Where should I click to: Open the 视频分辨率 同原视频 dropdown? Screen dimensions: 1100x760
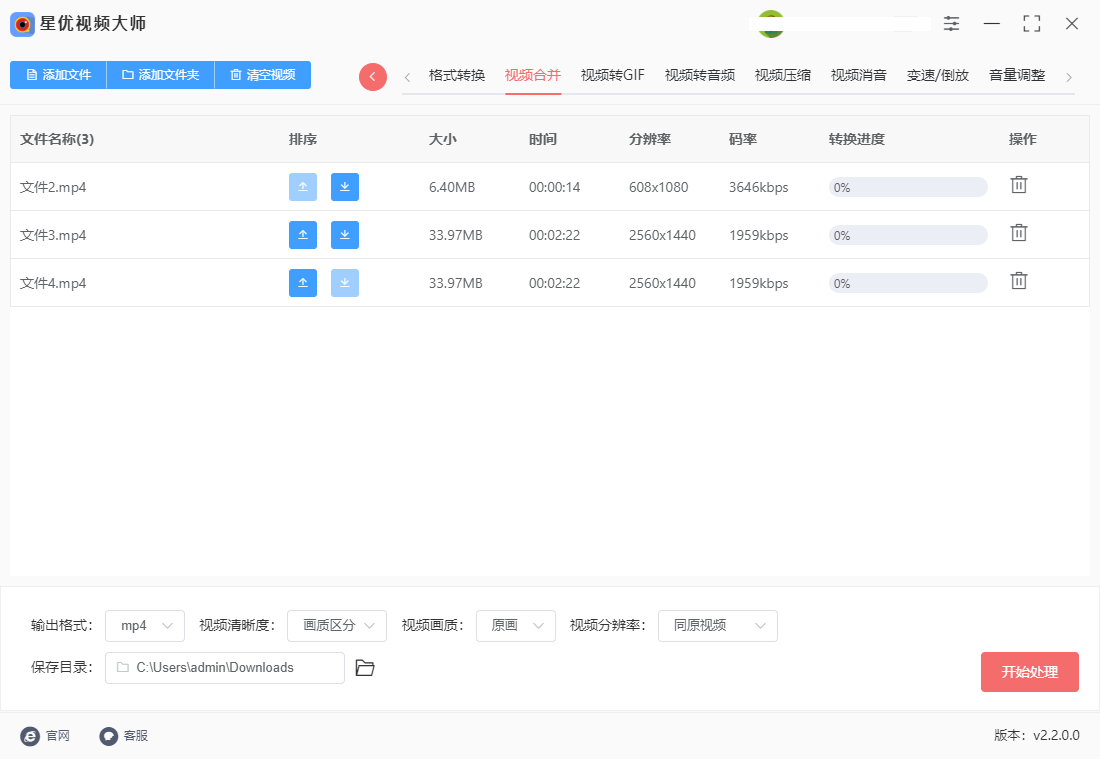[x=717, y=626]
